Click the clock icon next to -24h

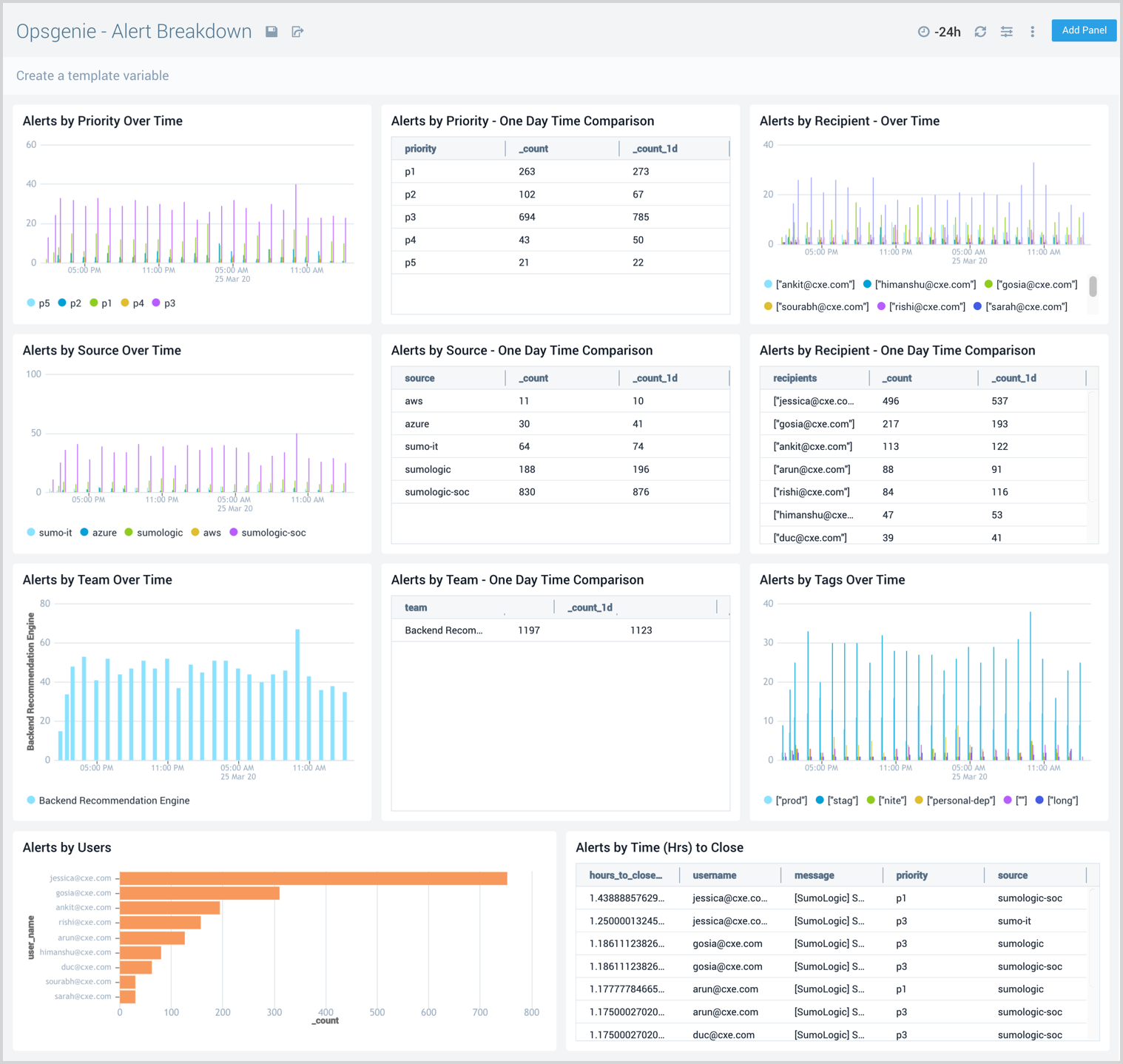click(923, 31)
